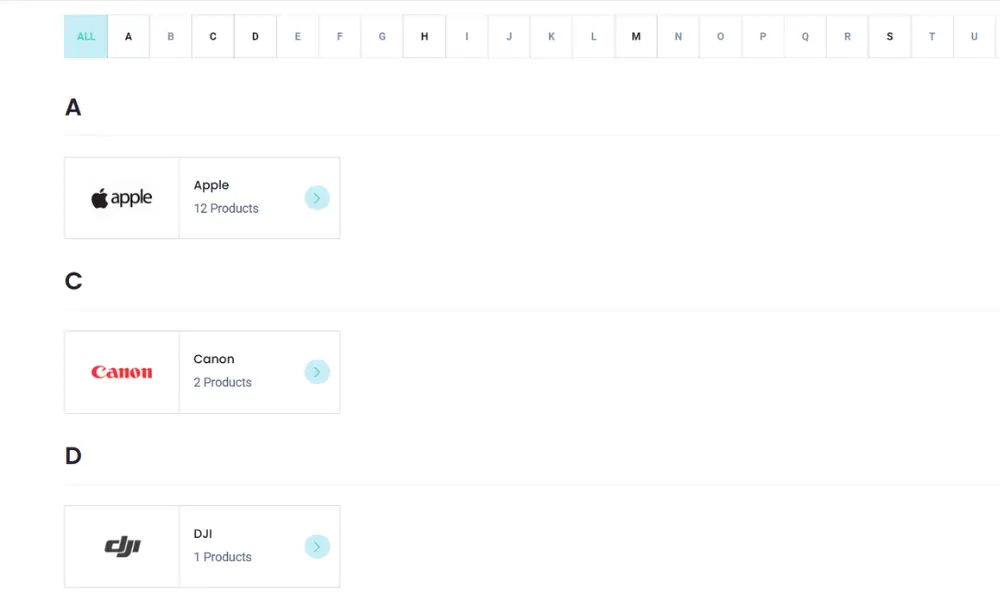Screen dimensions: 1000x600
Task: Filter brands by letter H
Action: point(424,37)
